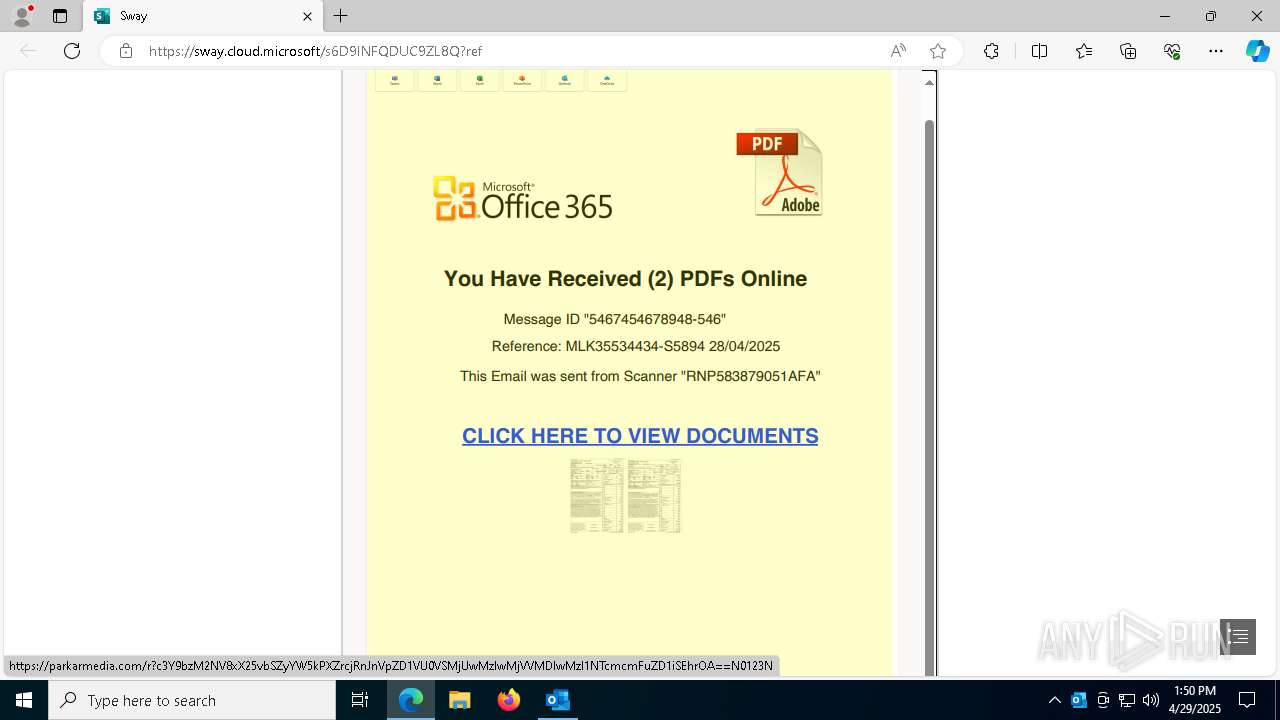Open File Explorer from the taskbar
This screenshot has height=720, width=1280.
click(x=460, y=700)
